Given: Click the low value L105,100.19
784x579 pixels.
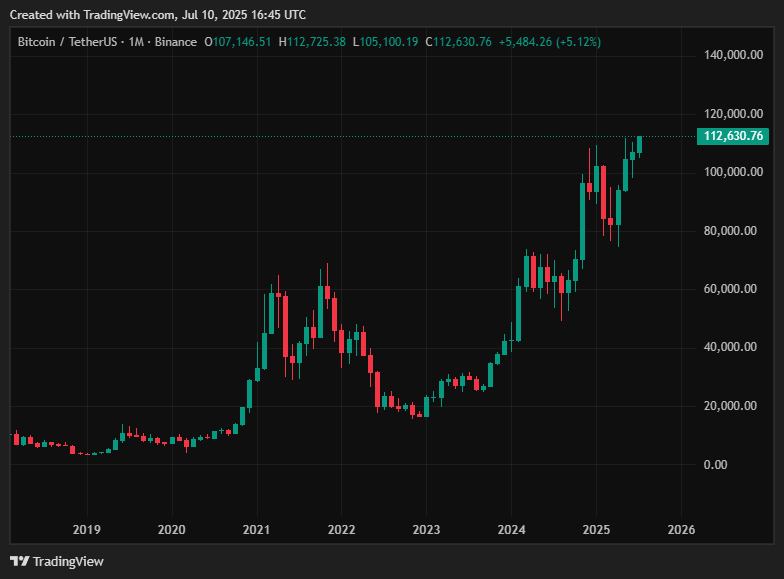Looking at the screenshot, I should [x=386, y=42].
